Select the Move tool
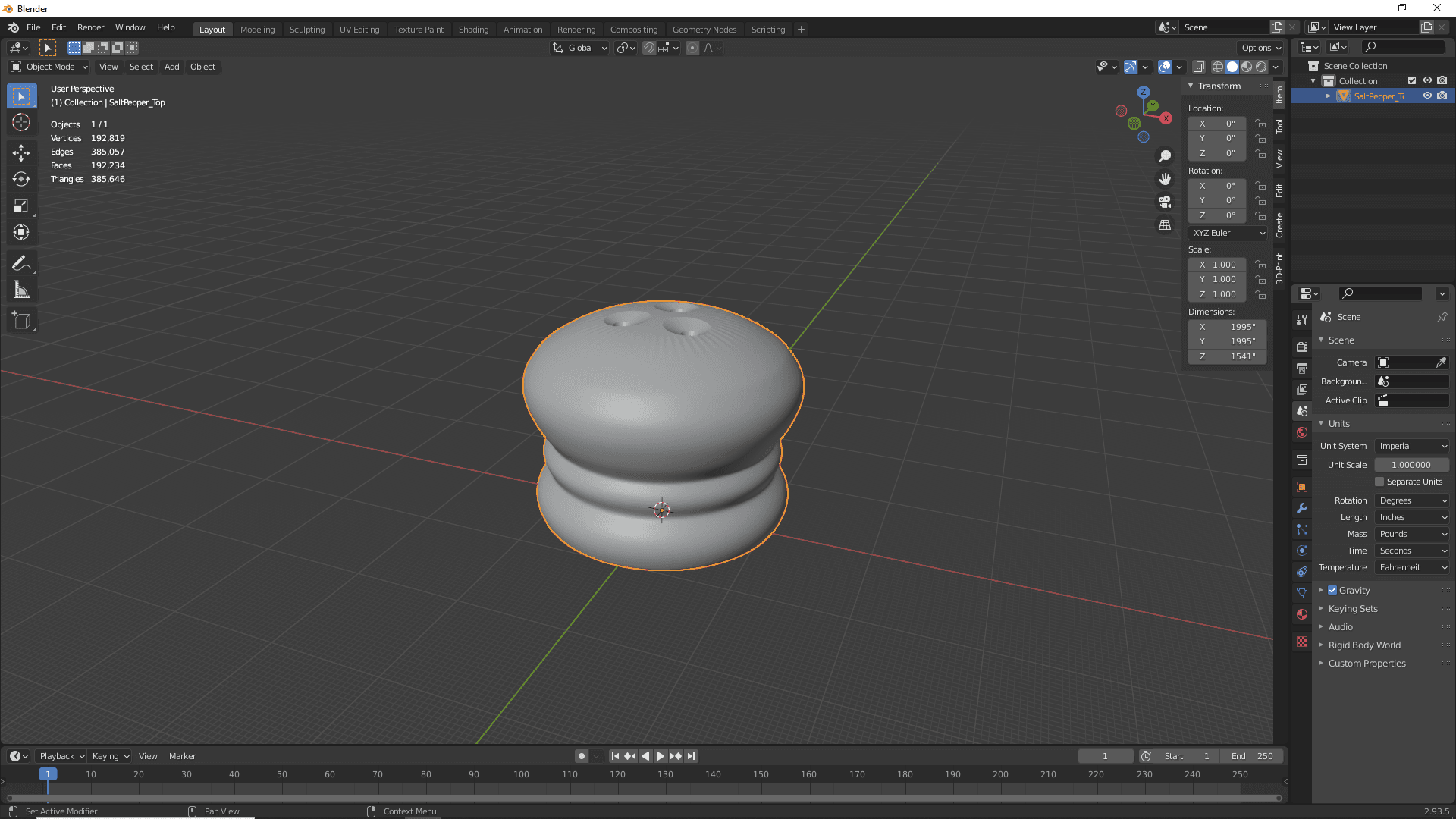This screenshot has width=1456, height=819. point(21,152)
